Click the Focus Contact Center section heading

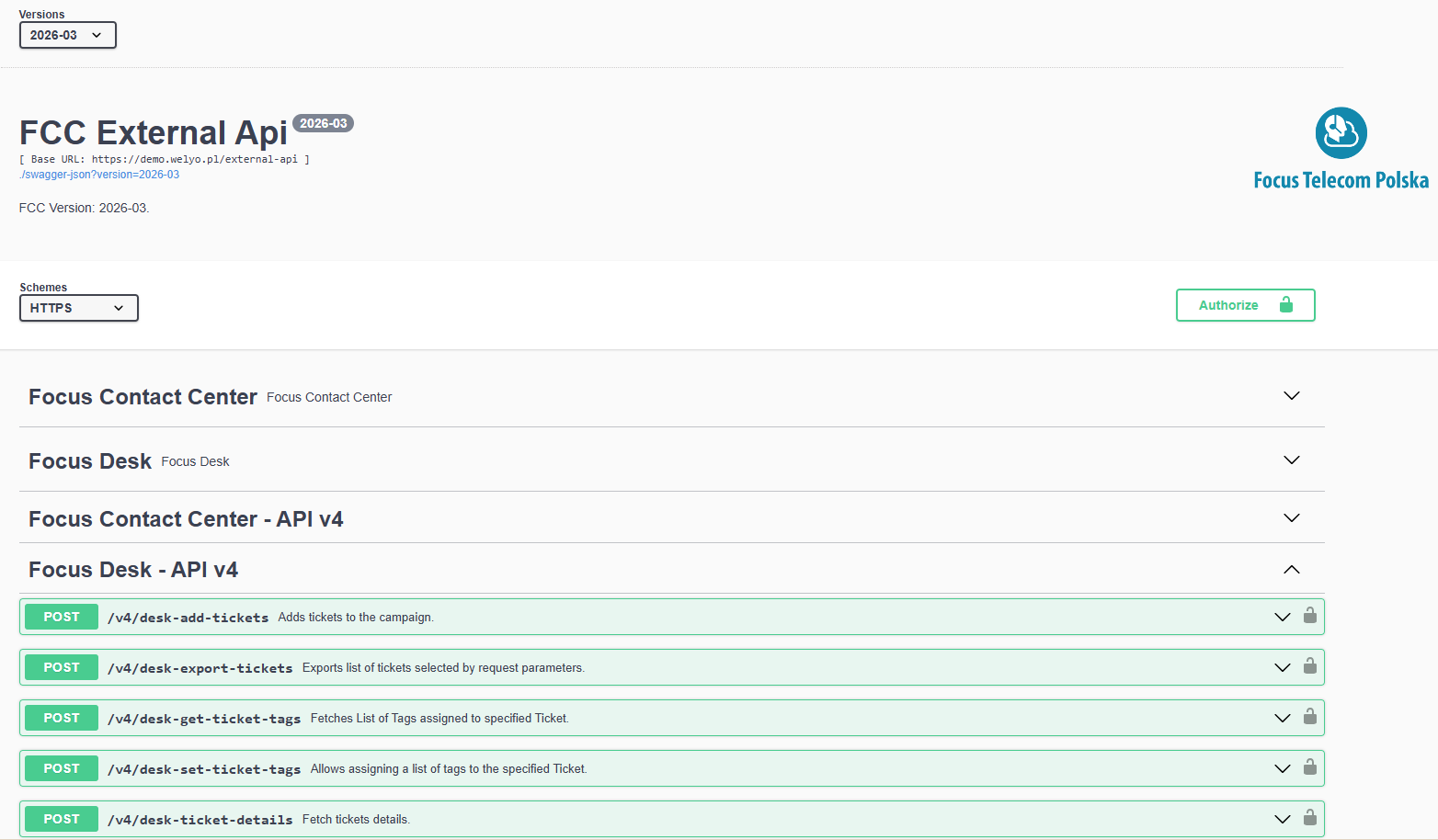(x=143, y=397)
